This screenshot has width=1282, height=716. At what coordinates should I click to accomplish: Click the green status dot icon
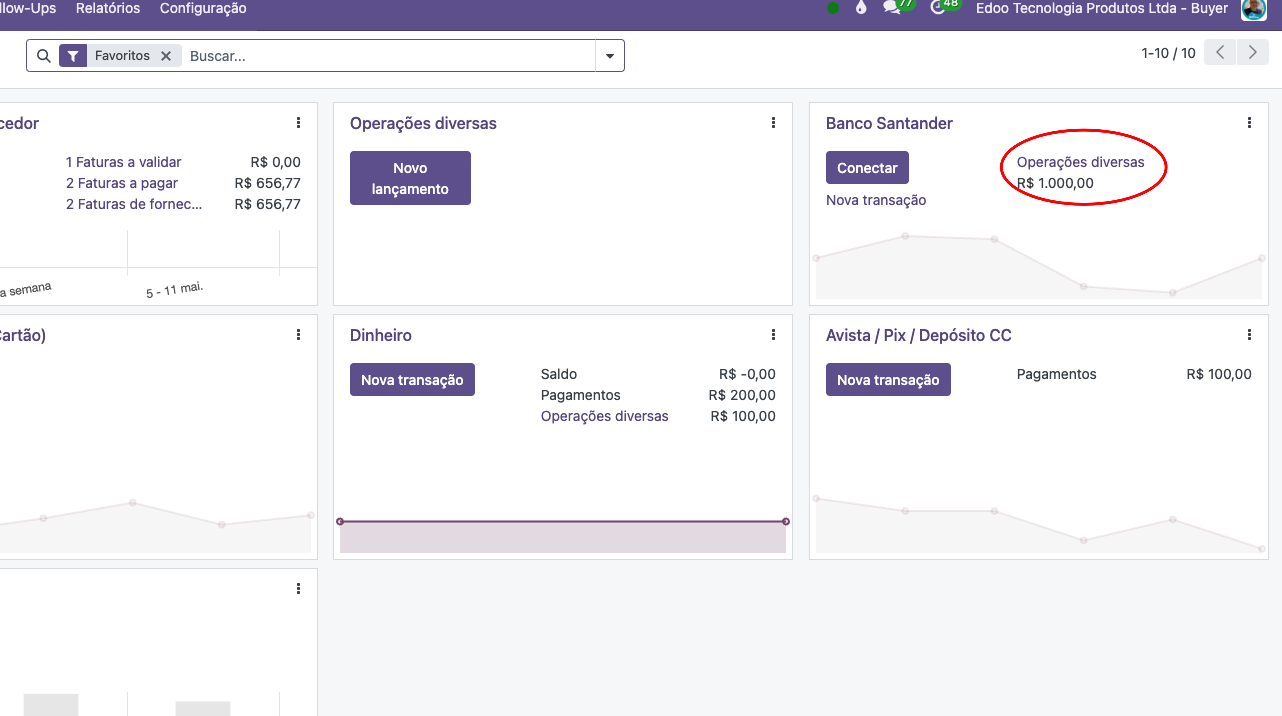pyautogui.click(x=833, y=8)
